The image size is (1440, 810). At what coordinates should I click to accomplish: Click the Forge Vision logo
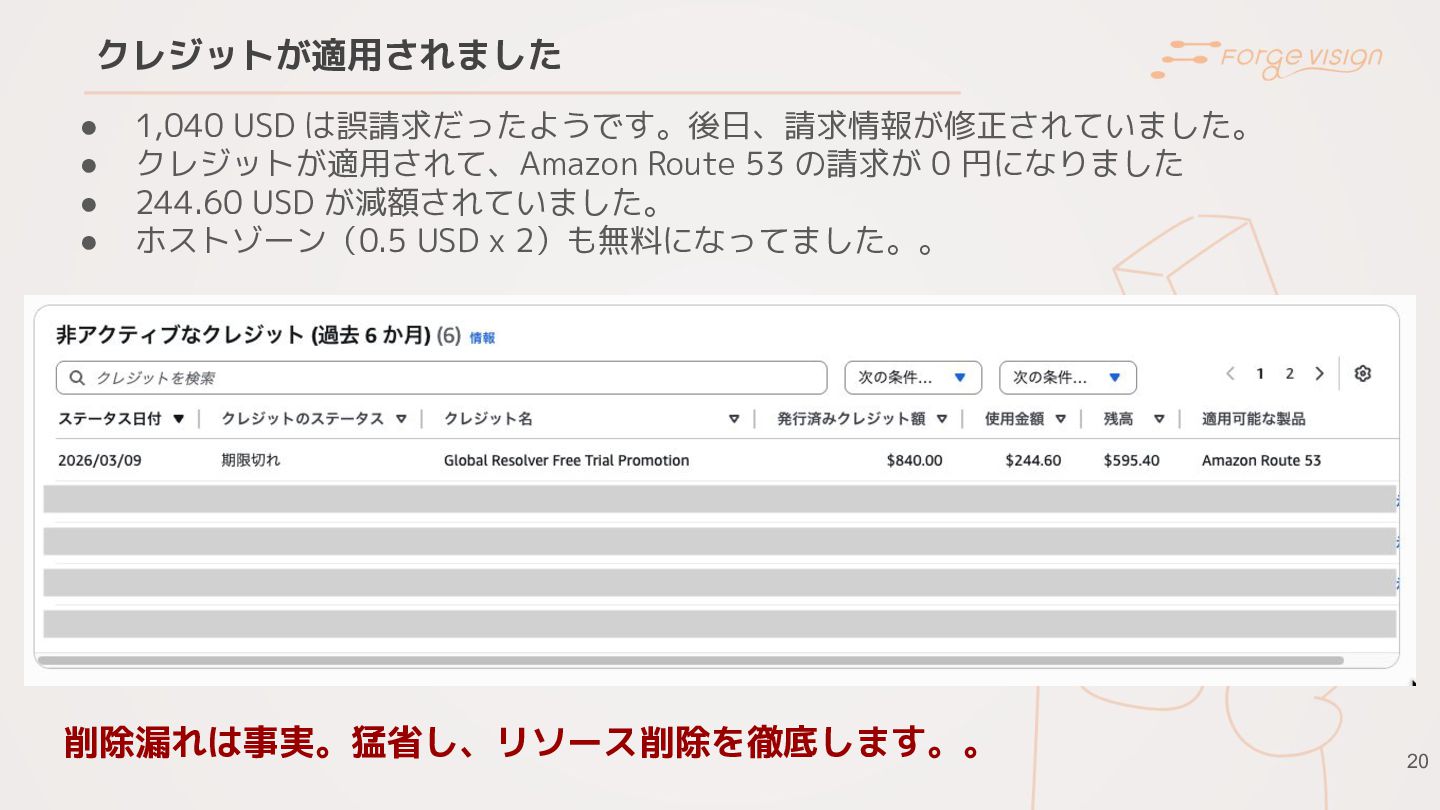(1267, 59)
